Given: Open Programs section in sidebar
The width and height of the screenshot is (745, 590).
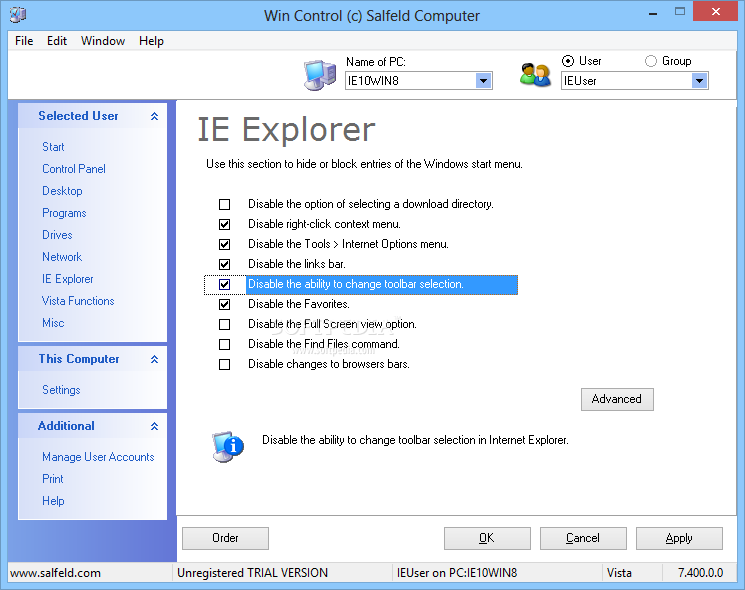Looking at the screenshot, I should coord(64,213).
